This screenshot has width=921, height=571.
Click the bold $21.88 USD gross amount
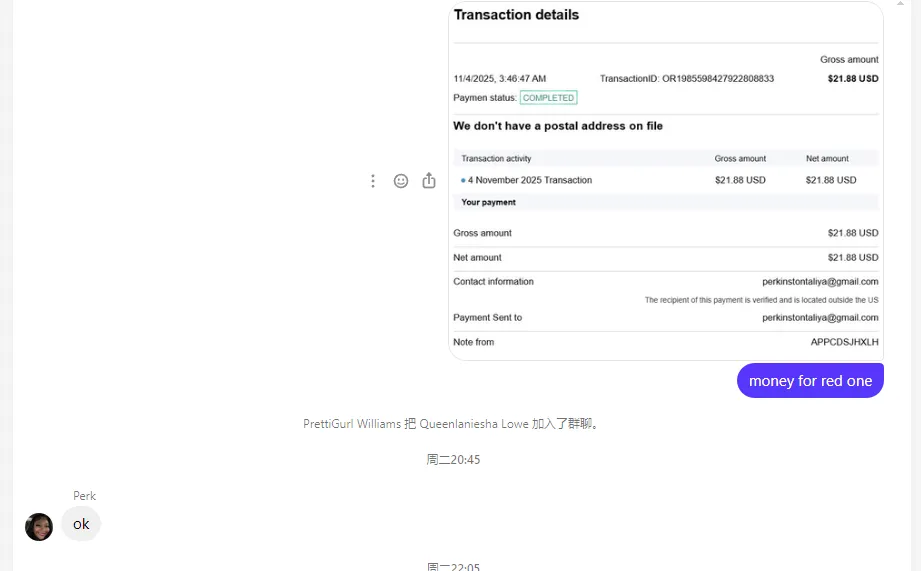click(x=852, y=79)
